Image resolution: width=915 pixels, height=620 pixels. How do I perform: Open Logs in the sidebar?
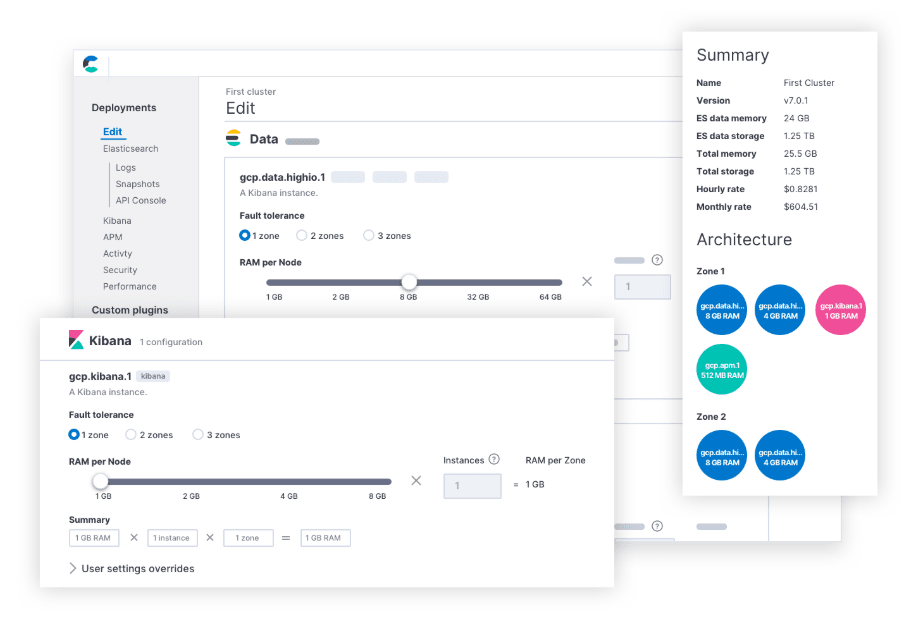[x=125, y=168]
